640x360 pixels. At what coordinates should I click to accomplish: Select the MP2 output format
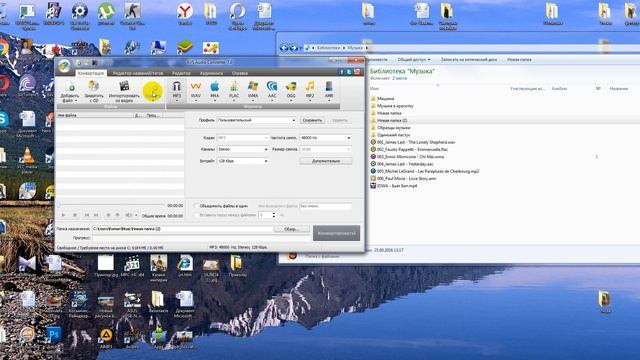310,91
